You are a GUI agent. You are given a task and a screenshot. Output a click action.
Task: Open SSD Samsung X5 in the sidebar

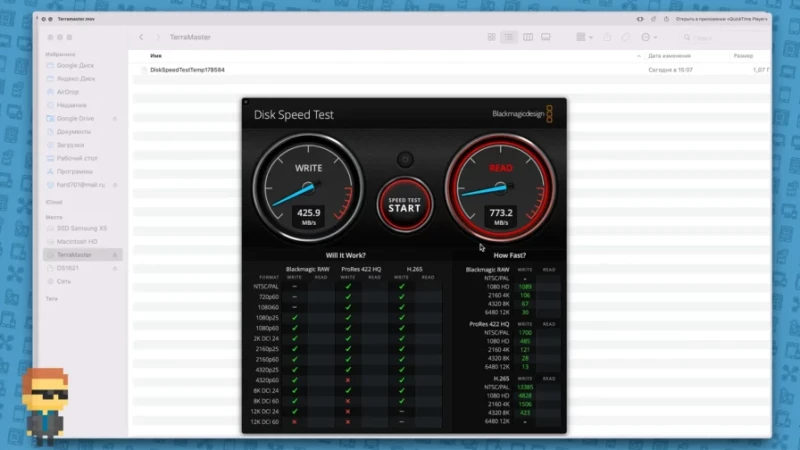(x=82, y=228)
